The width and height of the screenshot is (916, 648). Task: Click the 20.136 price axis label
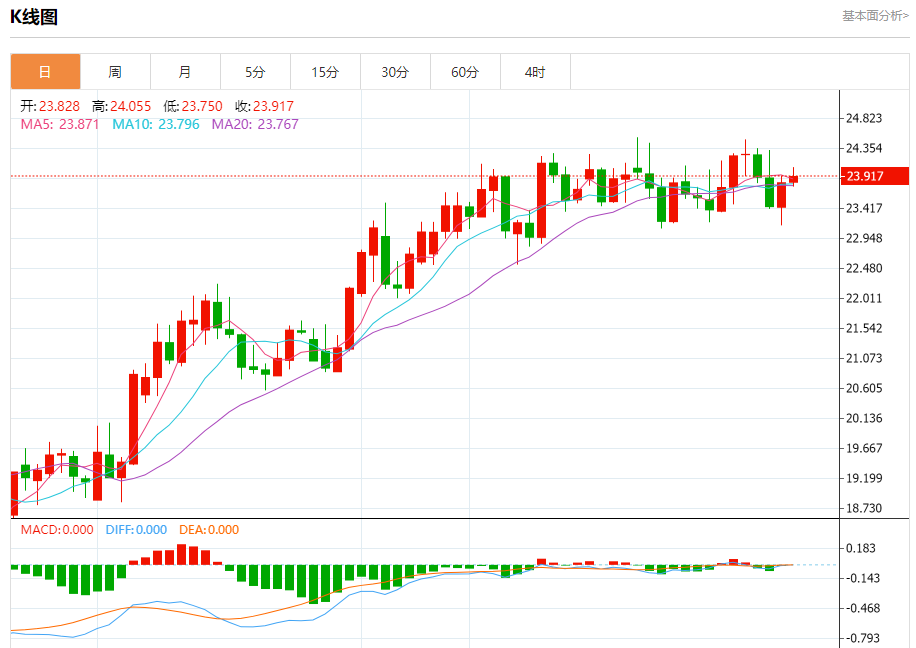[x=864, y=418]
